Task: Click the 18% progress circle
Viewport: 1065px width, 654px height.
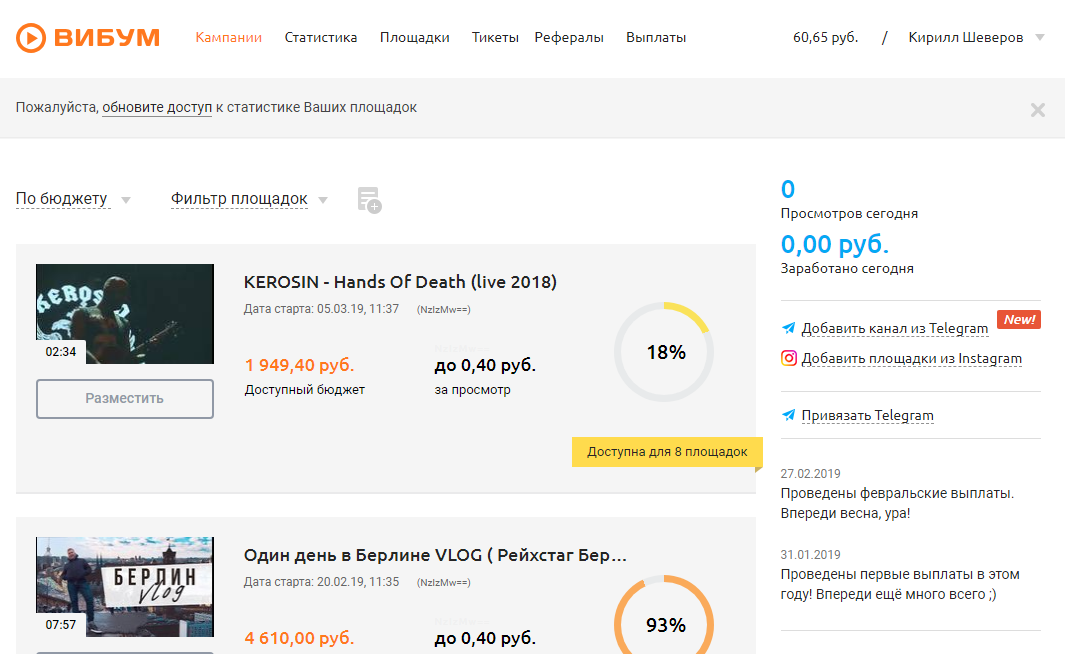Action: tap(664, 352)
